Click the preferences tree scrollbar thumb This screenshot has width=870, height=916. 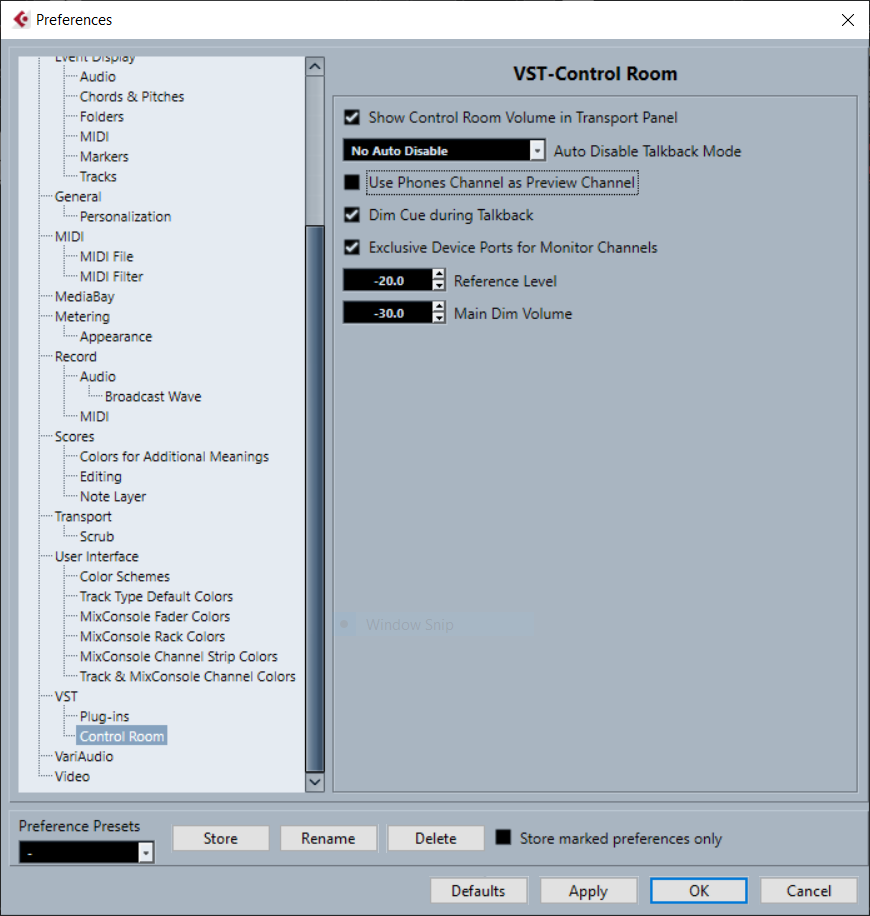pyautogui.click(x=315, y=498)
